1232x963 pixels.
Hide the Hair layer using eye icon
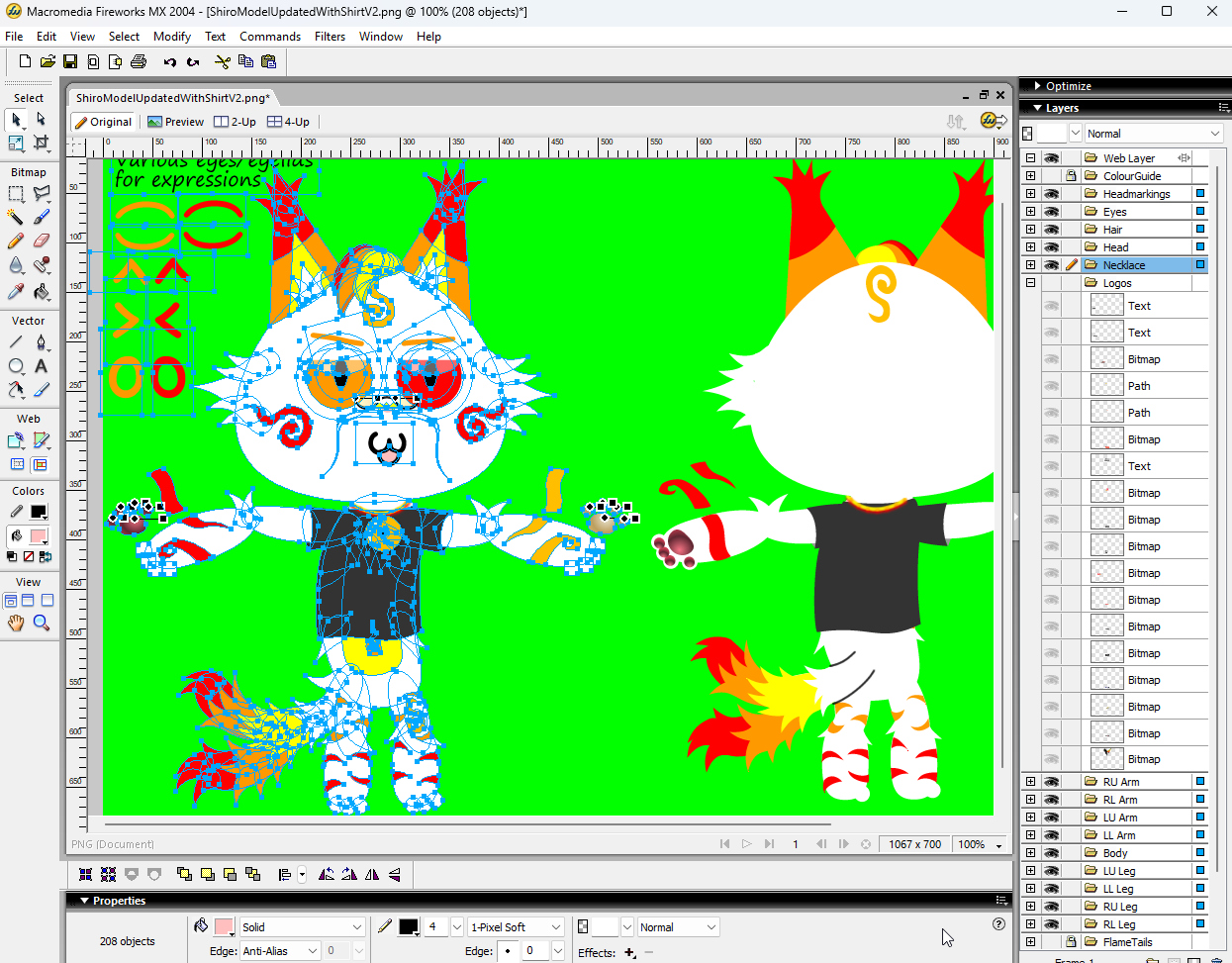coord(1051,230)
